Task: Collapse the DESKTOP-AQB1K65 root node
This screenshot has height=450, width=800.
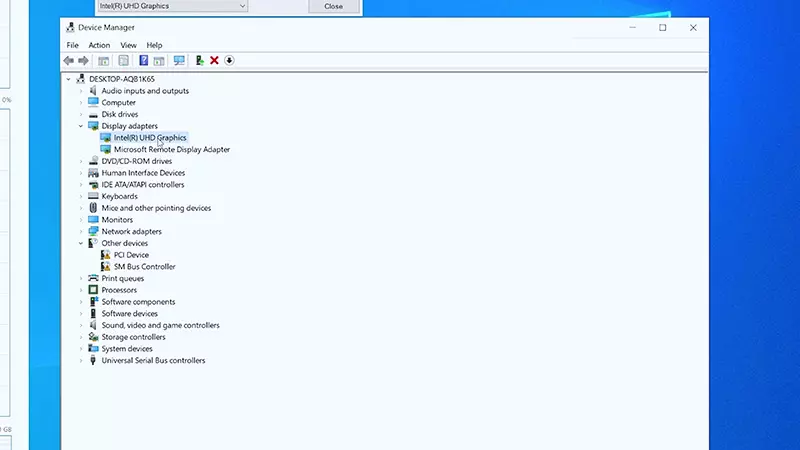Action: pos(68,79)
